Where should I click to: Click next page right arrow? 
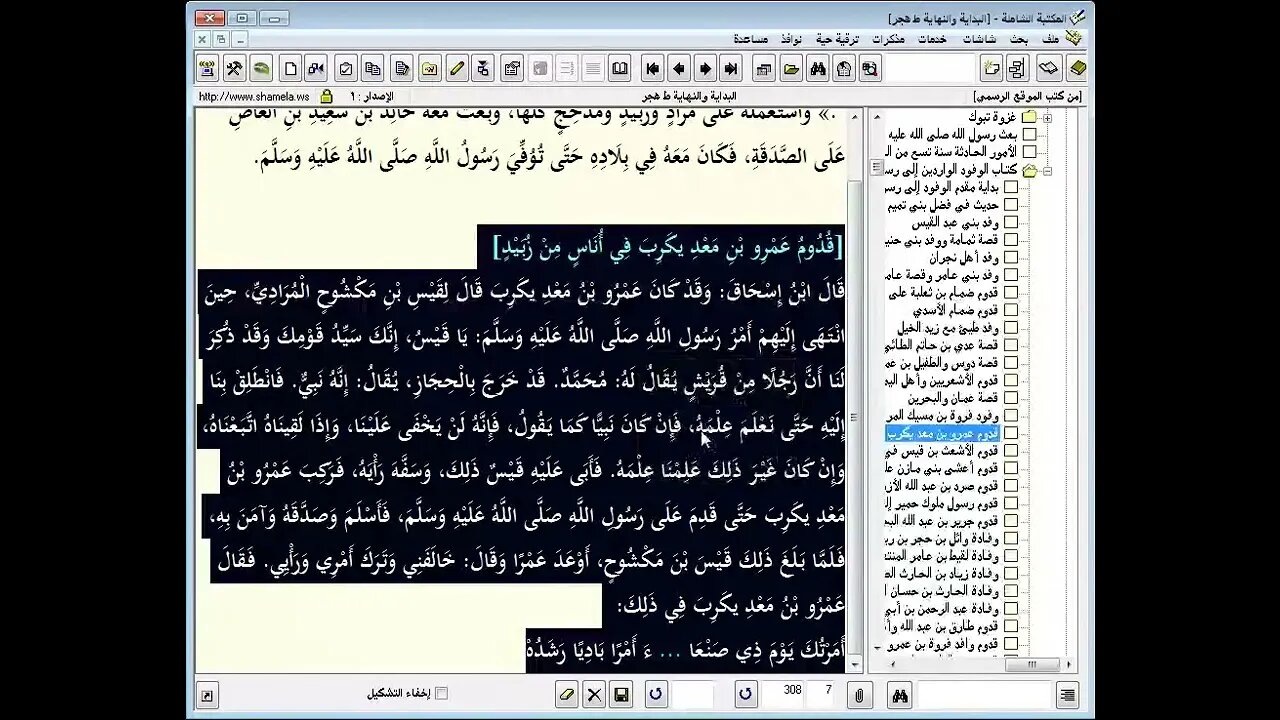click(704, 69)
